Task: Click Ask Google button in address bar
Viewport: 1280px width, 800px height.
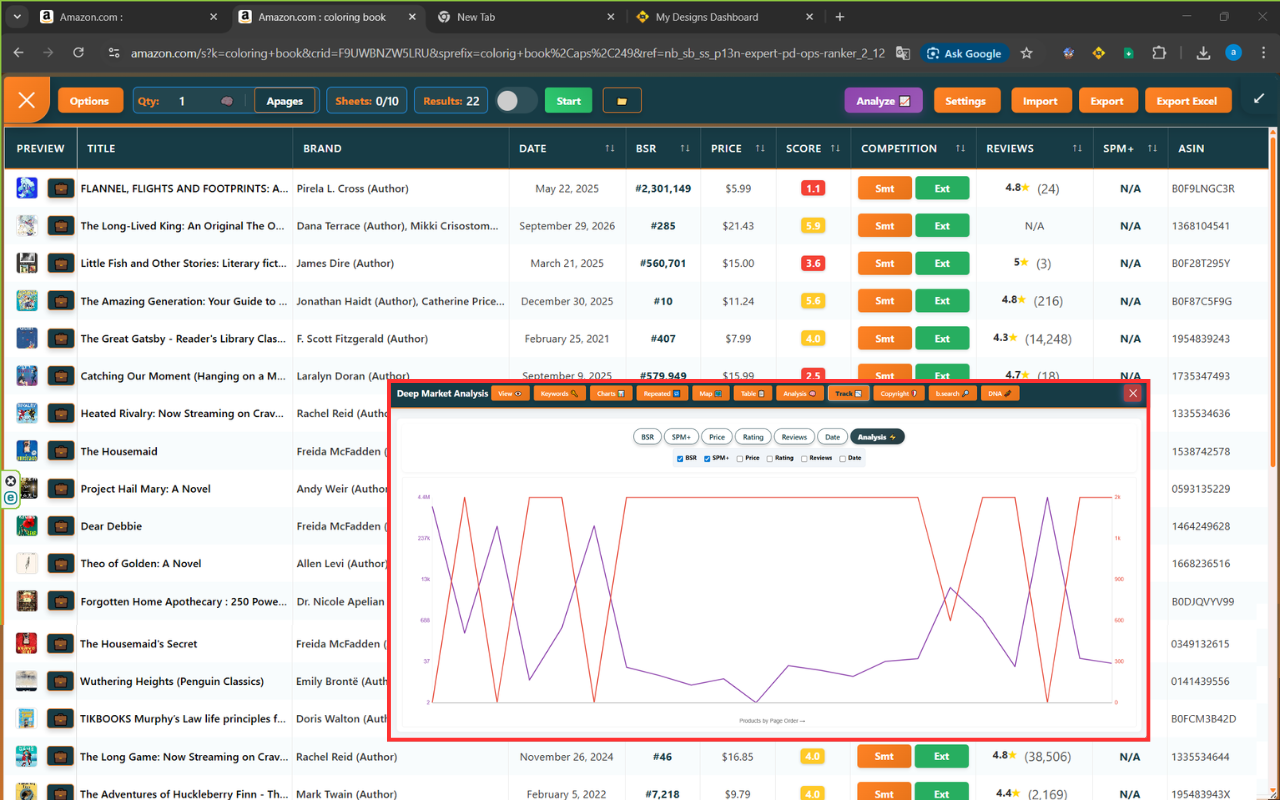Action: 965,53
